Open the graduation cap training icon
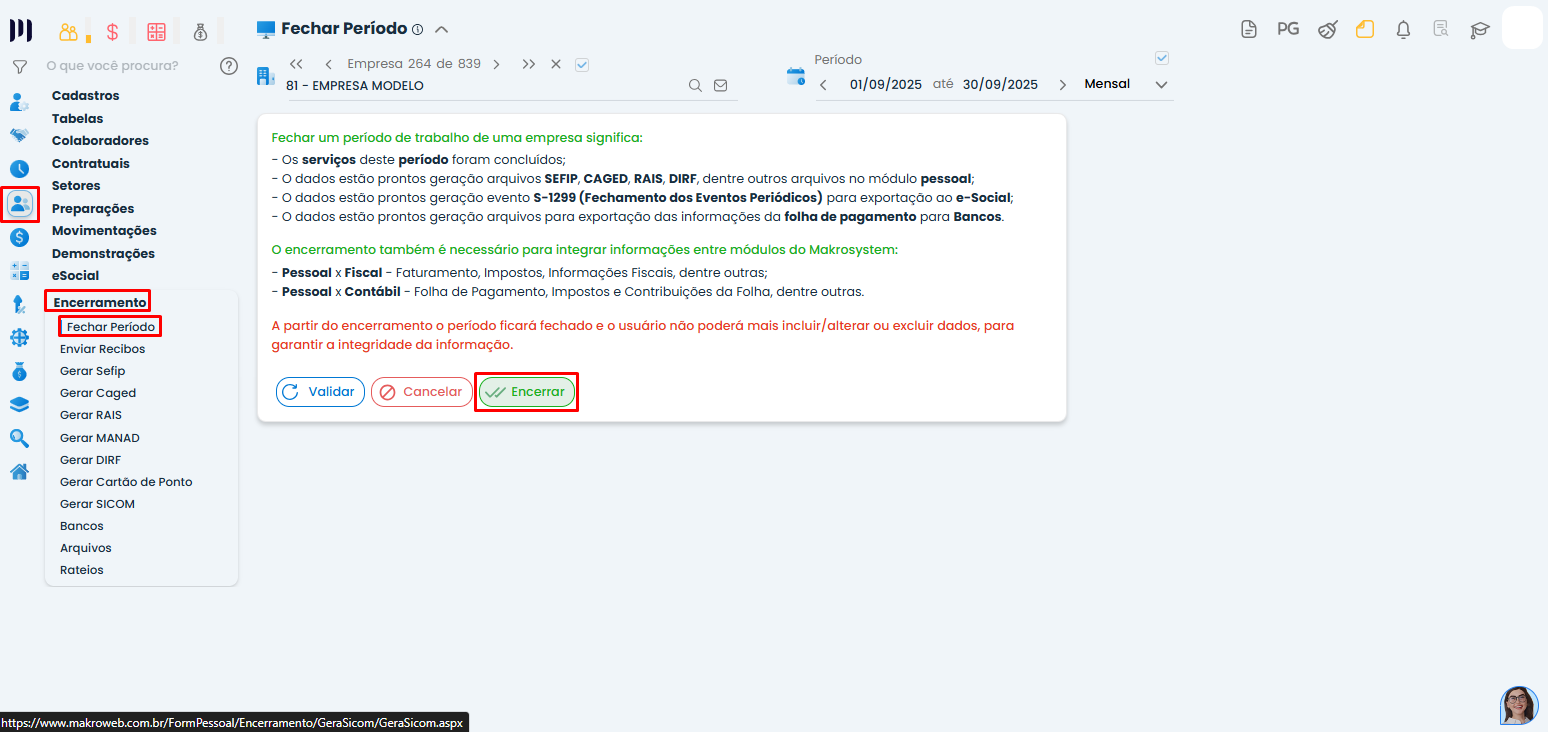The height and width of the screenshot is (732, 1548). click(x=1479, y=30)
